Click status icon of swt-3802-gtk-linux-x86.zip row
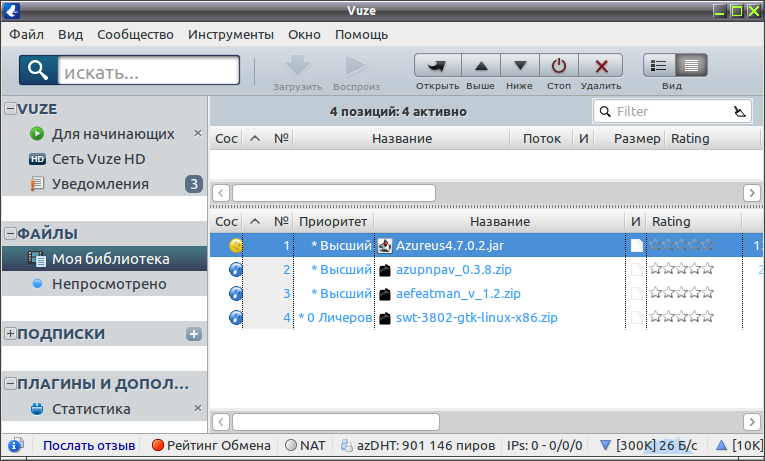This screenshot has height=461, width=765. 236,317
